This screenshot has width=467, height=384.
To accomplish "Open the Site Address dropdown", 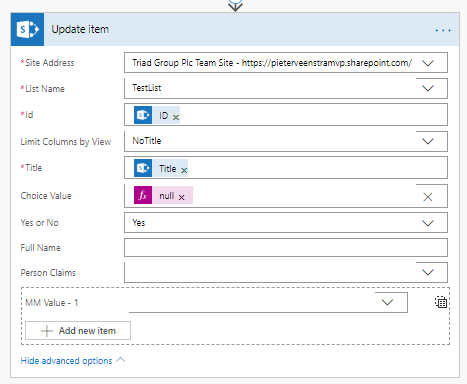I will tap(428, 63).
